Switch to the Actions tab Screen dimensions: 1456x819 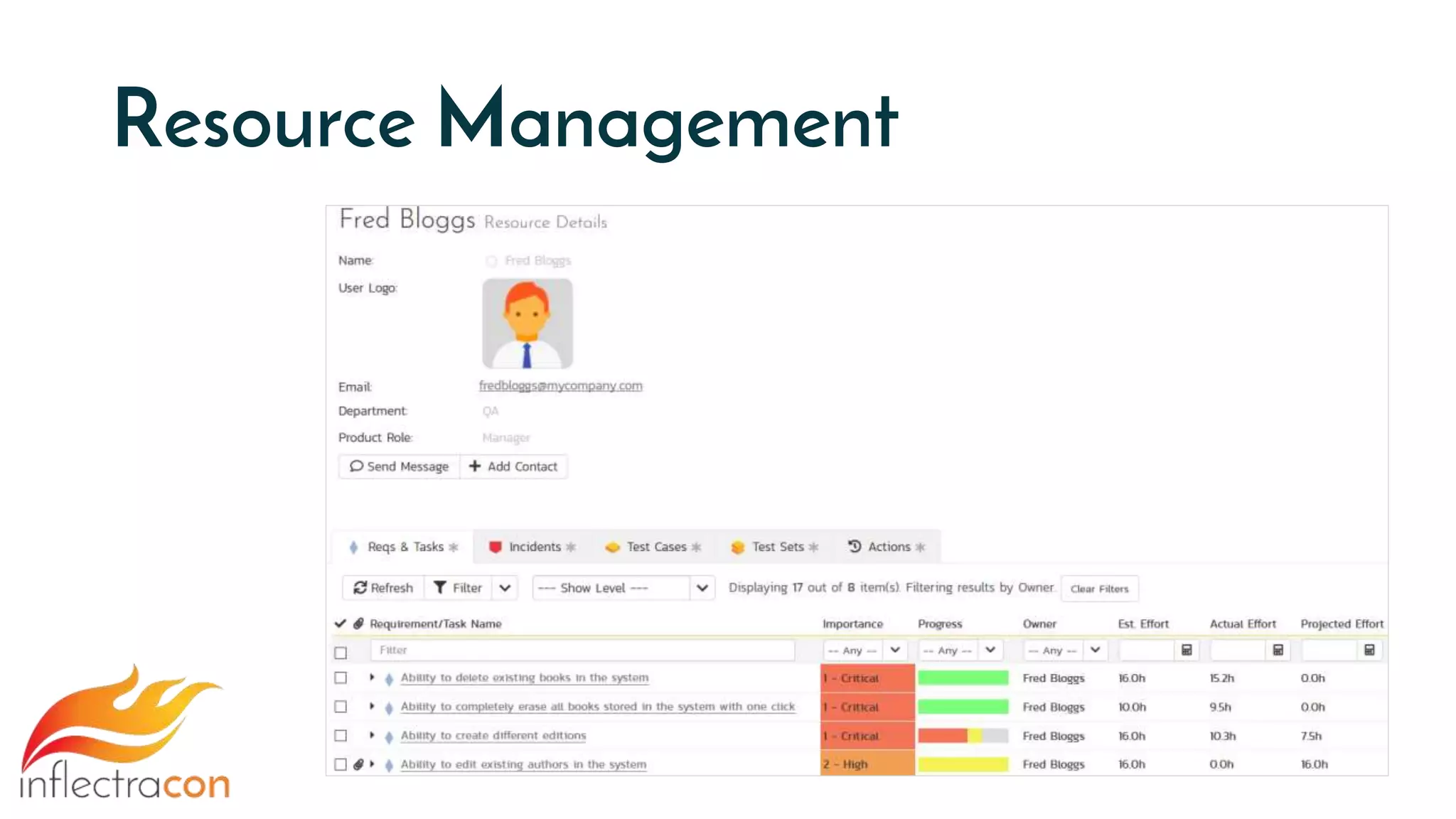click(x=887, y=547)
